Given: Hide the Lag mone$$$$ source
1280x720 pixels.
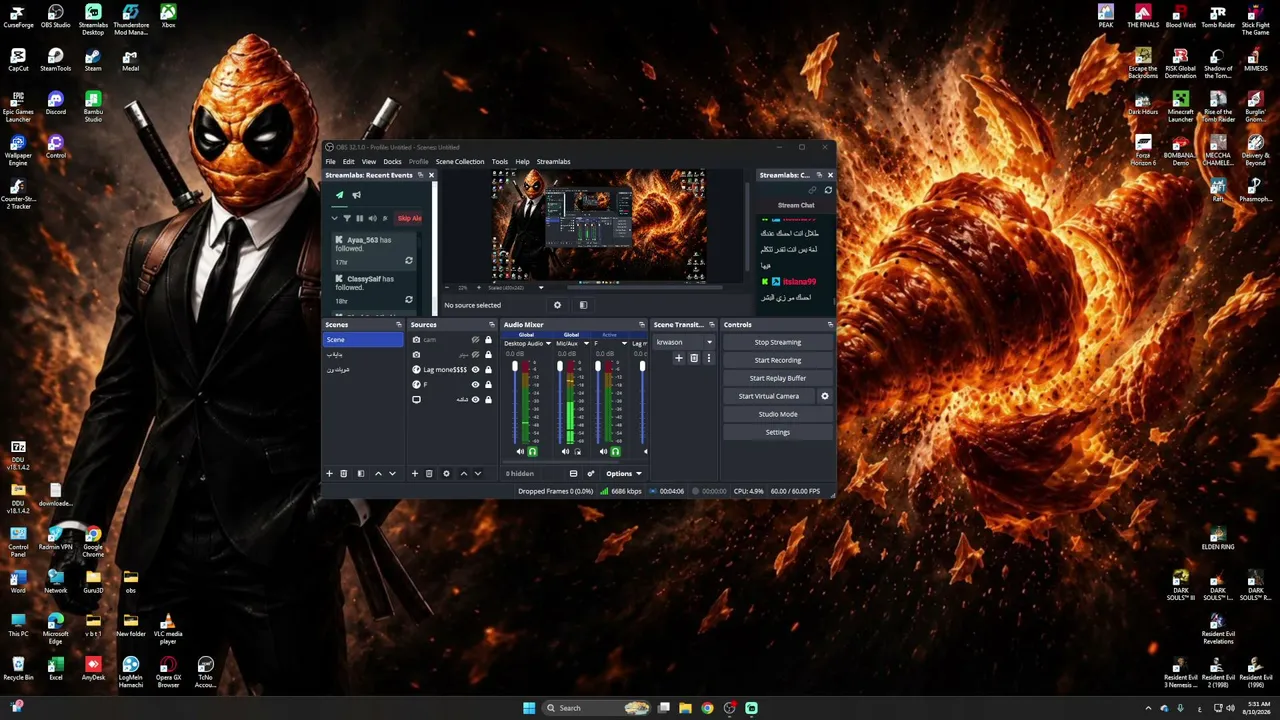Looking at the screenshot, I should 475,370.
